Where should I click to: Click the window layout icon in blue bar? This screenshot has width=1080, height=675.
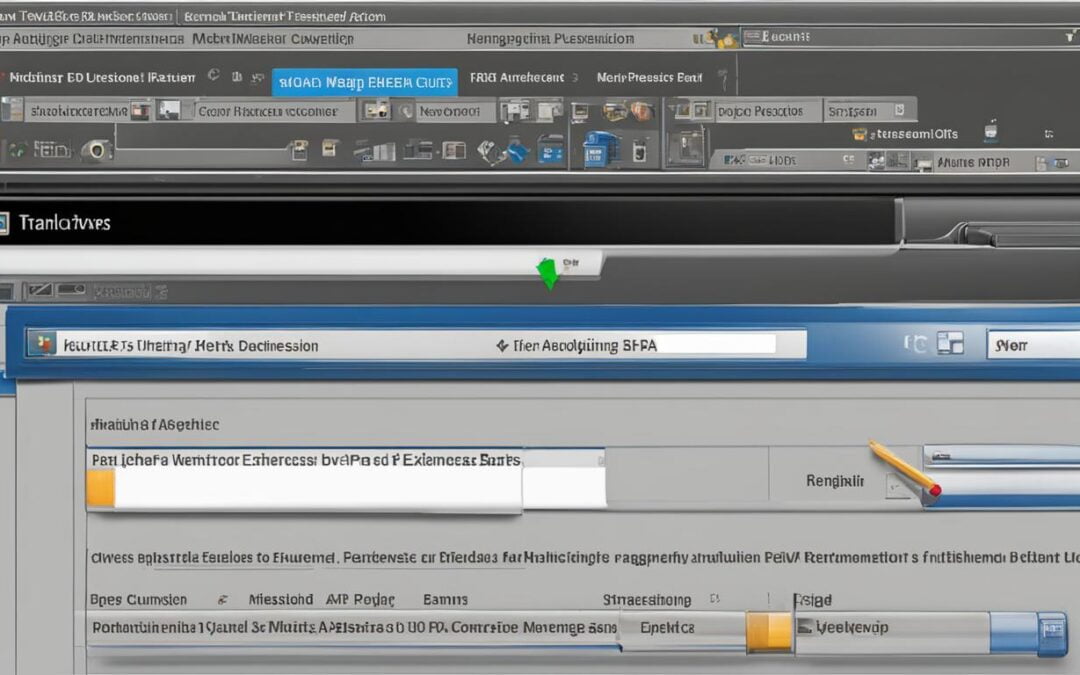coord(950,344)
